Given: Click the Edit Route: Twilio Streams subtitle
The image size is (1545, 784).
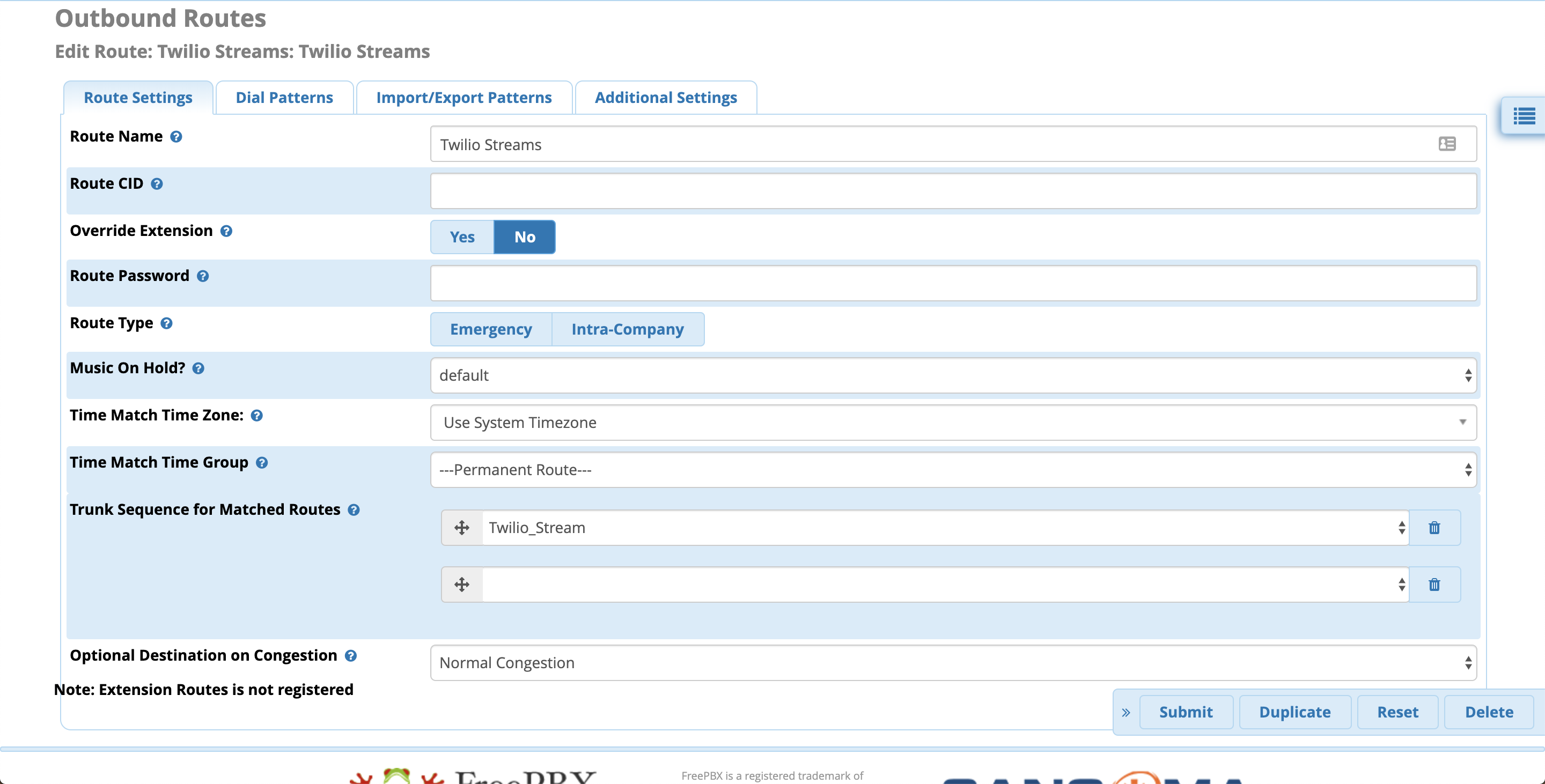Looking at the screenshot, I should click(242, 51).
